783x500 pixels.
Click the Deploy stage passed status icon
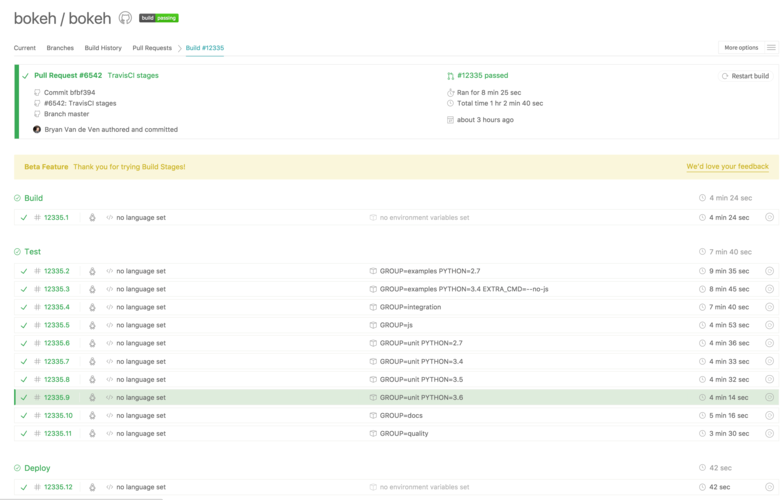tap(17, 468)
